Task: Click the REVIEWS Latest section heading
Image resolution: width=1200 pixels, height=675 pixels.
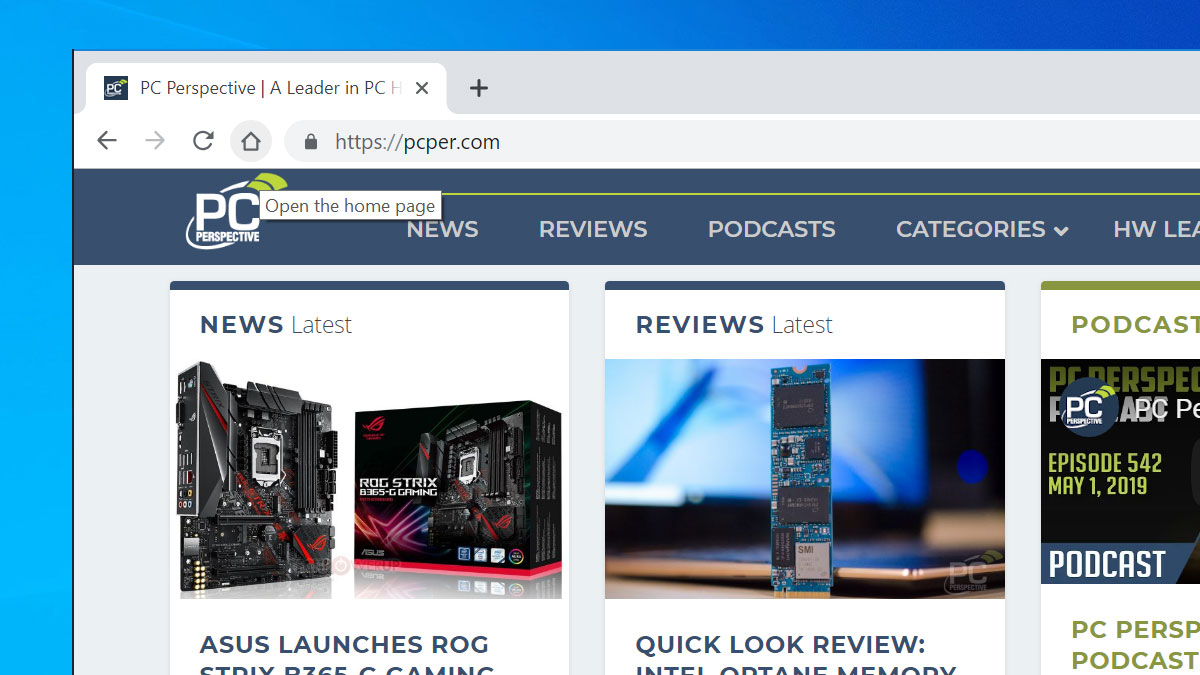Action: pyautogui.click(x=734, y=325)
